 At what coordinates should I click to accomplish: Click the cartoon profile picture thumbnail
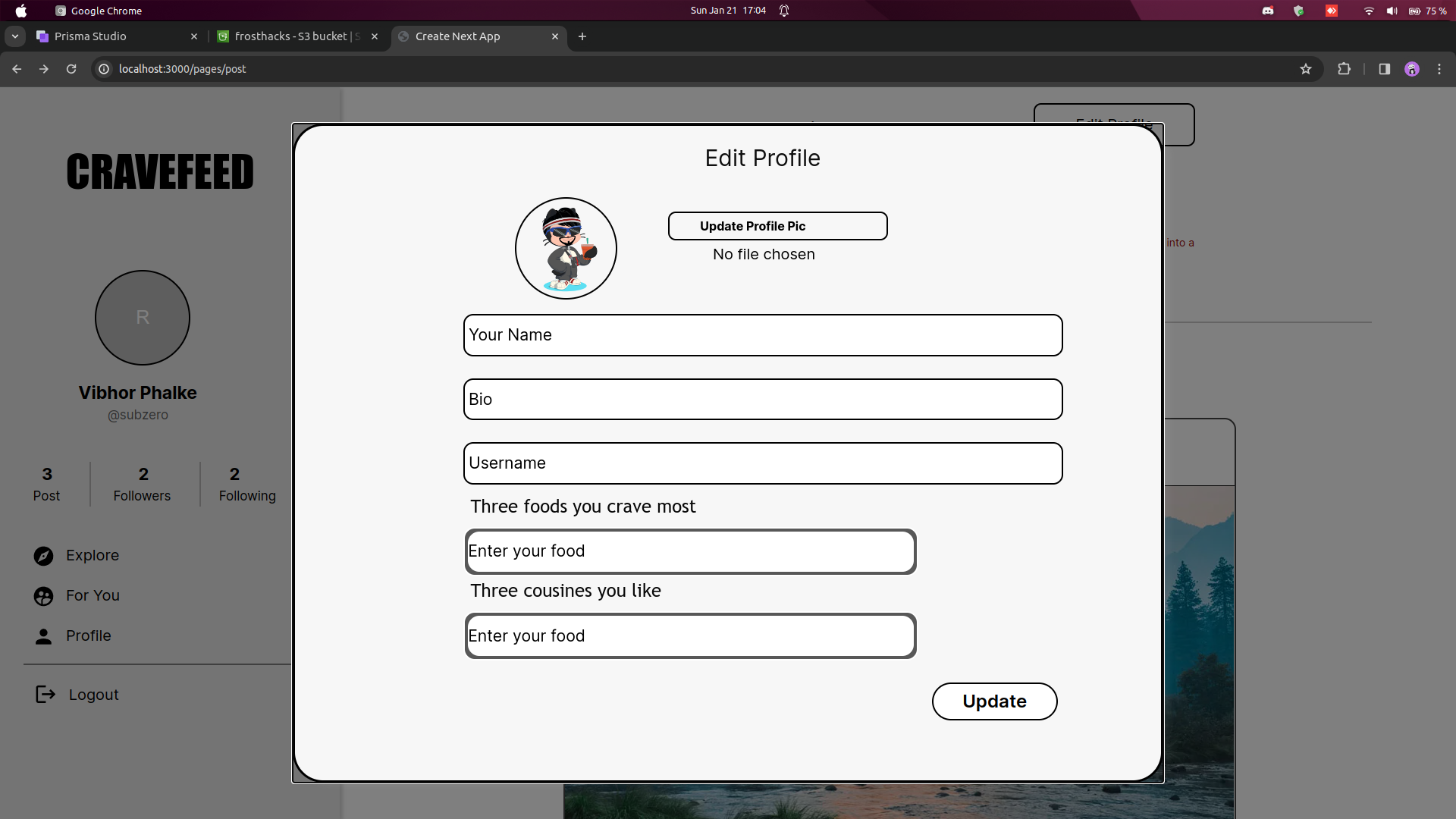(566, 249)
